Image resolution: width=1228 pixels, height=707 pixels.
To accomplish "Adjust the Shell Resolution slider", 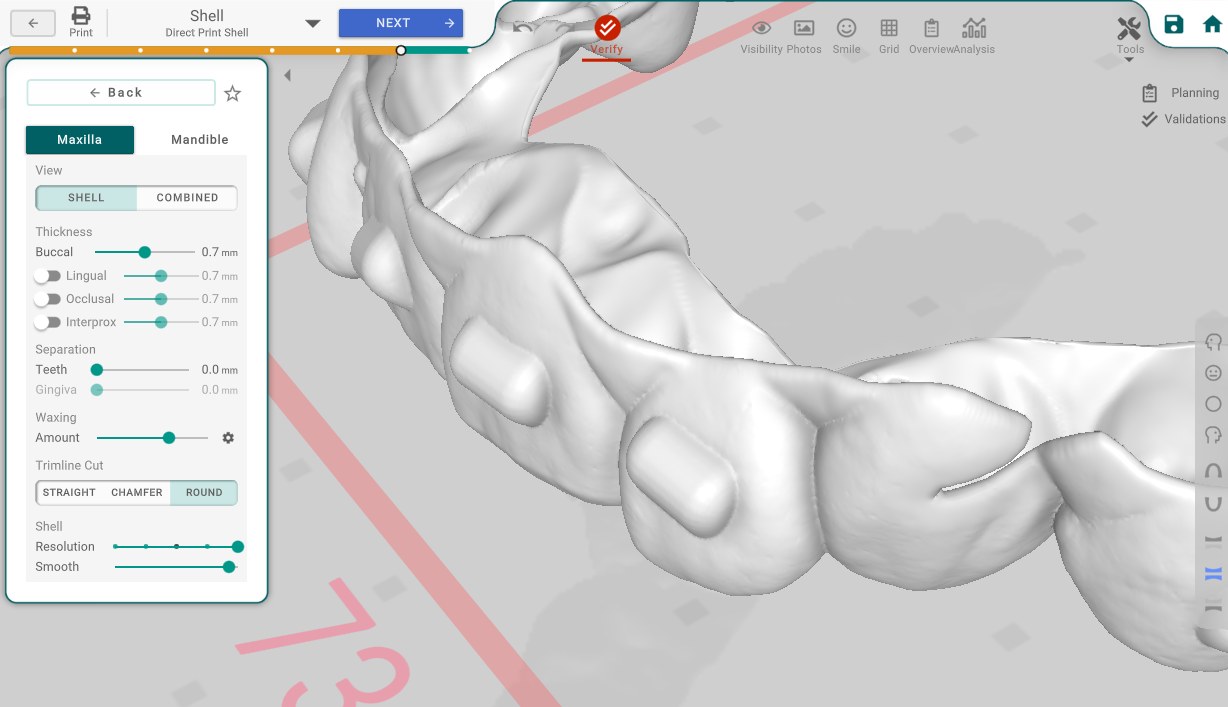I will [x=179, y=547].
